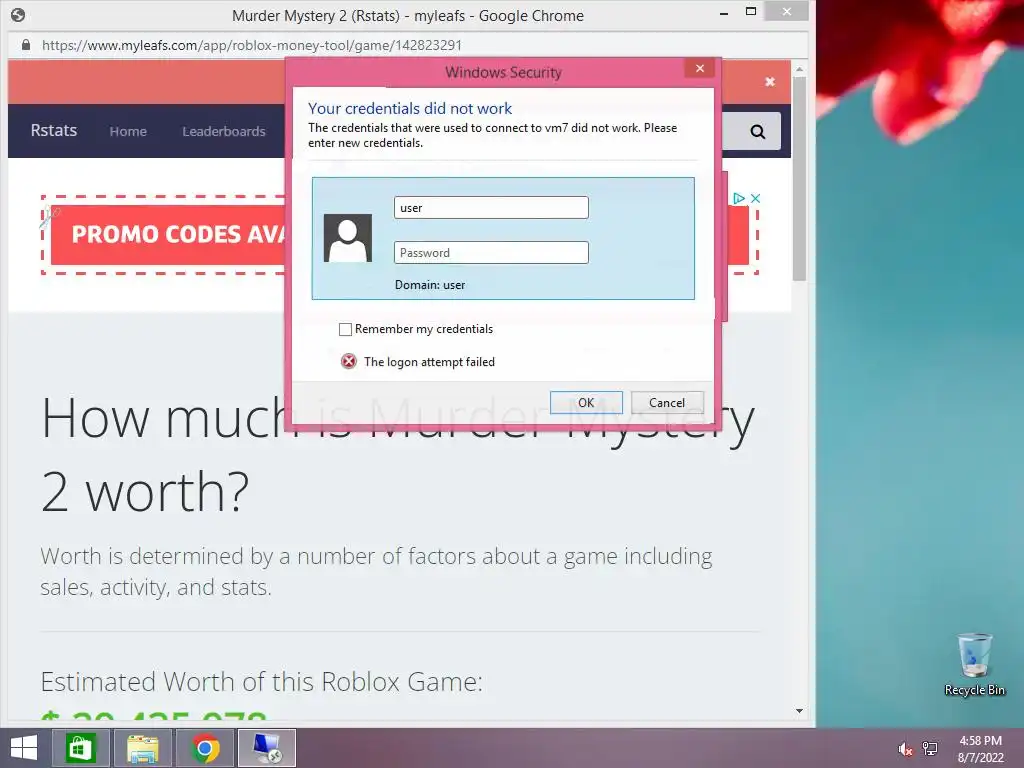
Task: Open the Windows Start button
Action: point(24,748)
